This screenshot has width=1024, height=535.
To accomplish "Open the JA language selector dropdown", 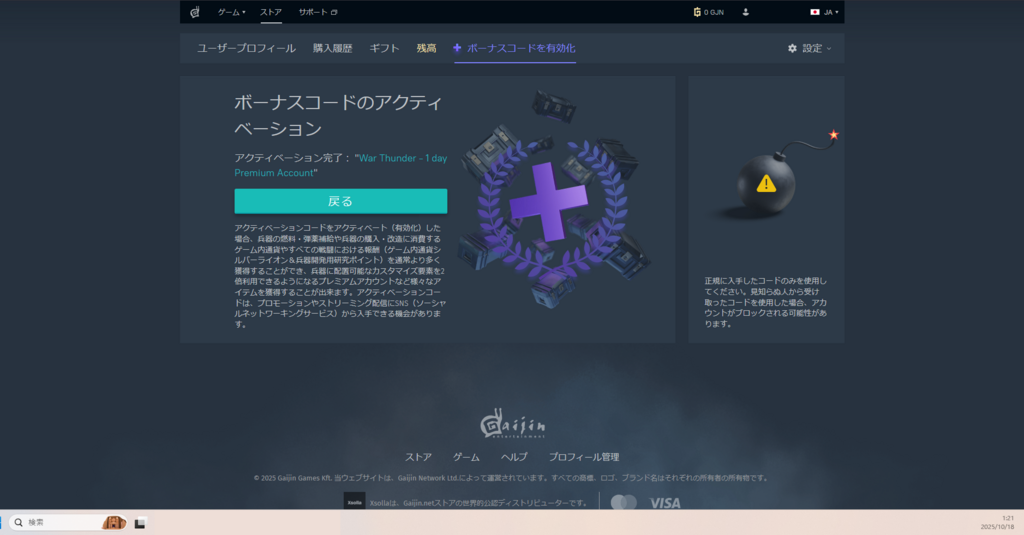I will coord(825,12).
